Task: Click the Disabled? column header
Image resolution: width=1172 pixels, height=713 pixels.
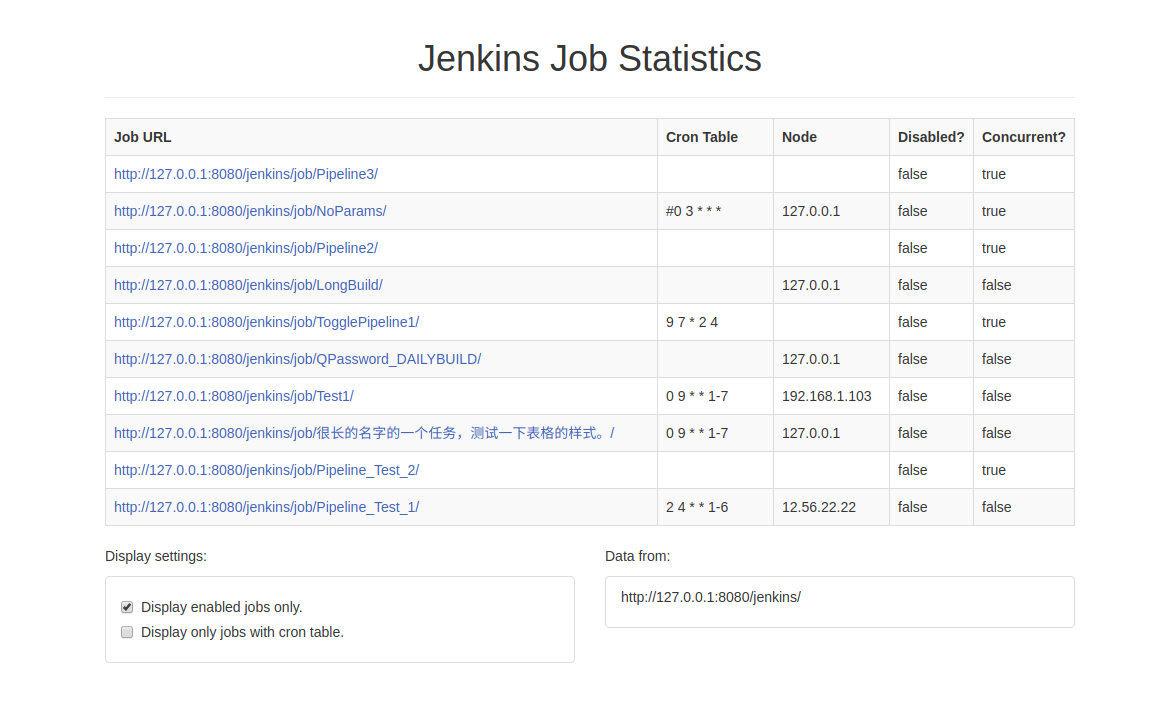Action: pyautogui.click(x=931, y=137)
